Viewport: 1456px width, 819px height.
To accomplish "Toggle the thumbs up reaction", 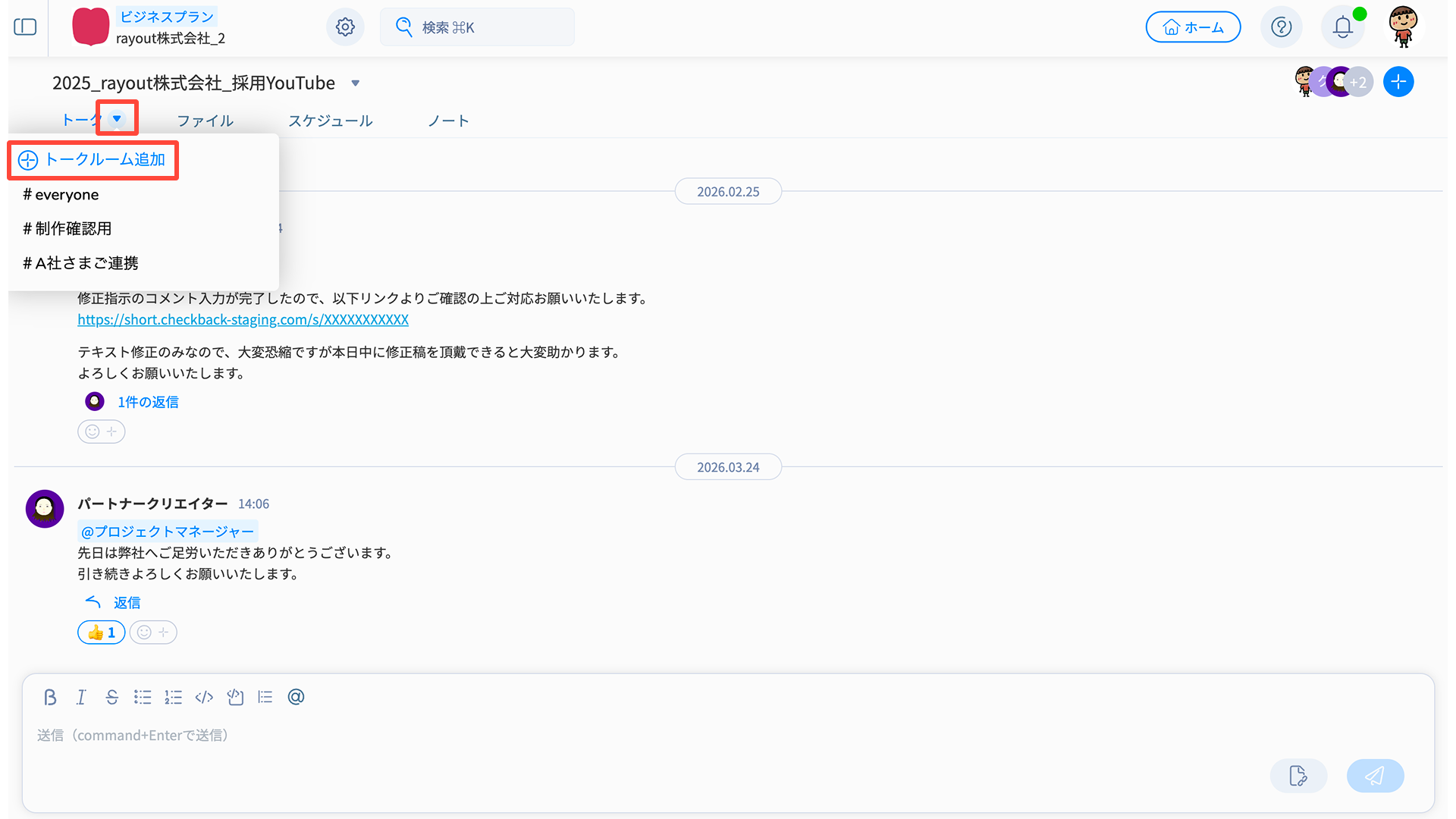I will pos(101,632).
